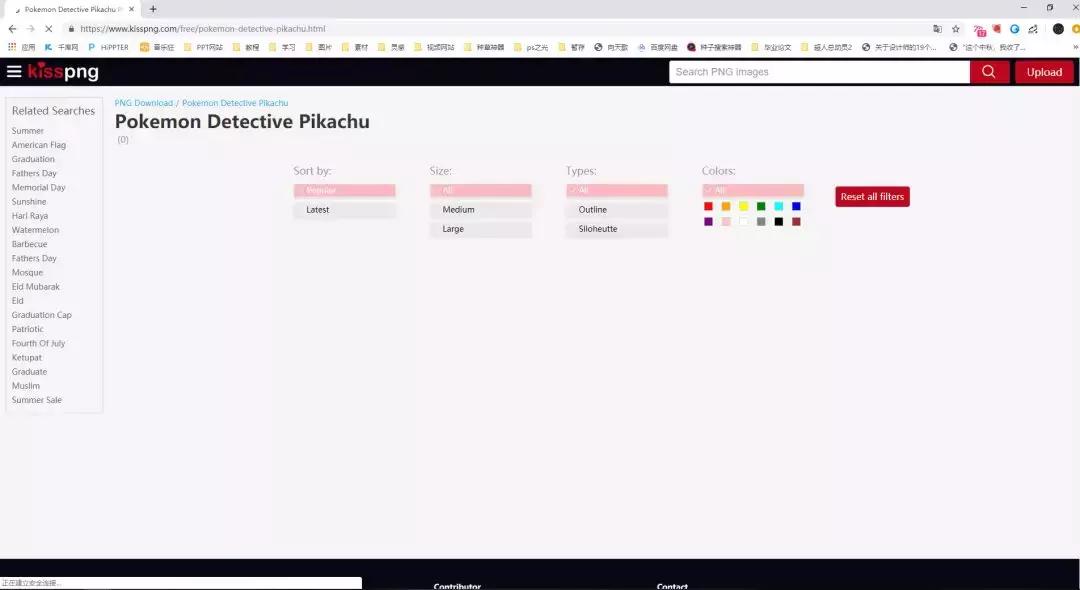Open the 灵感 bookmark folder
The height and width of the screenshot is (590, 1080).
pos(392,48)
